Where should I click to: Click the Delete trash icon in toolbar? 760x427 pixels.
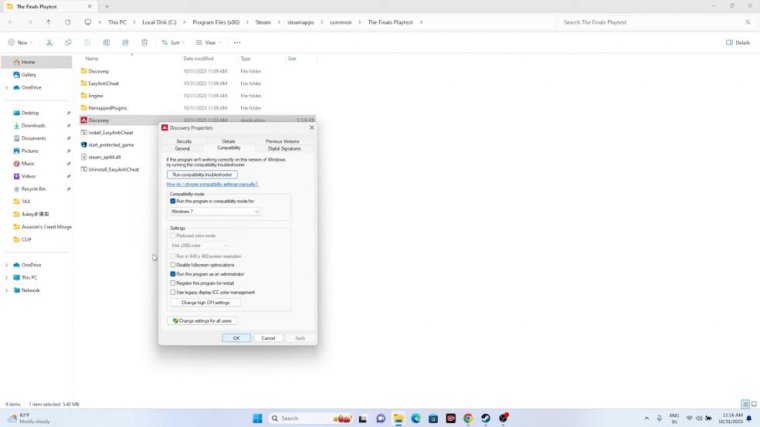click(144, 43)
